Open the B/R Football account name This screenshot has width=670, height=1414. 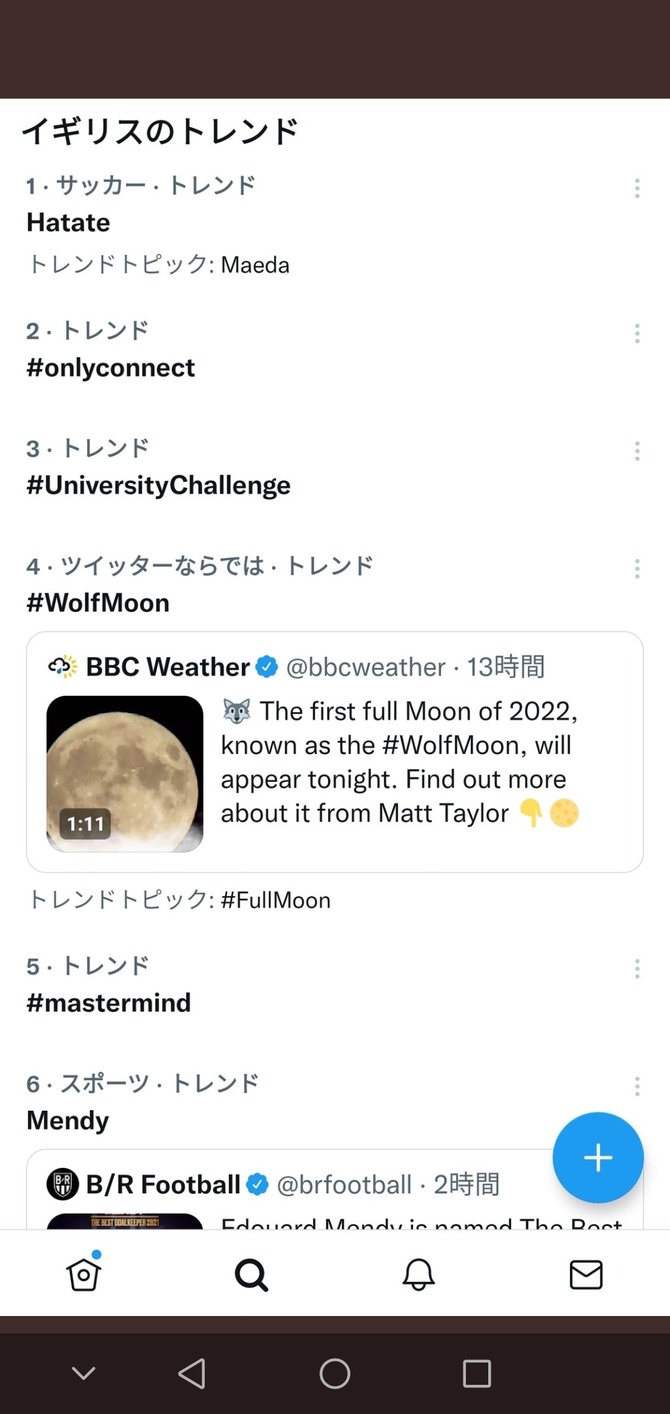[x=163, y=1185]
